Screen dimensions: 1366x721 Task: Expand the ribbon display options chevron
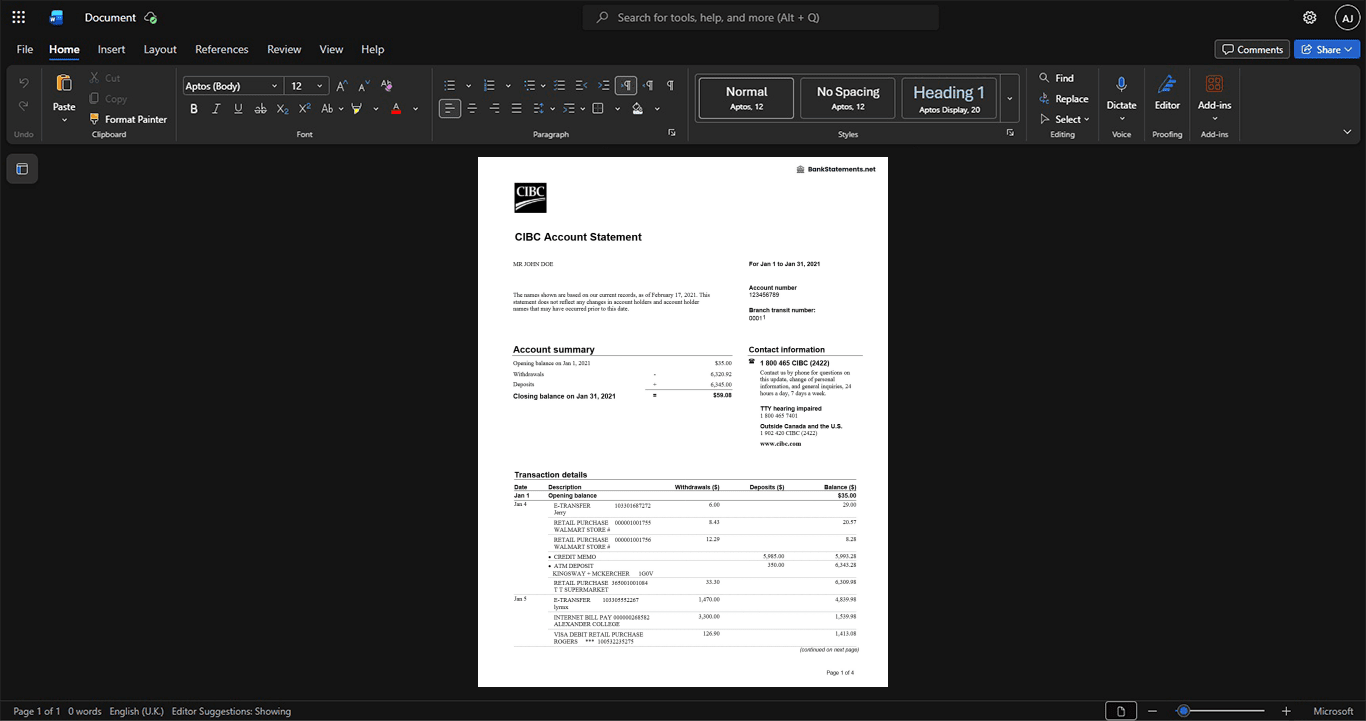(x=1347, y=132)
